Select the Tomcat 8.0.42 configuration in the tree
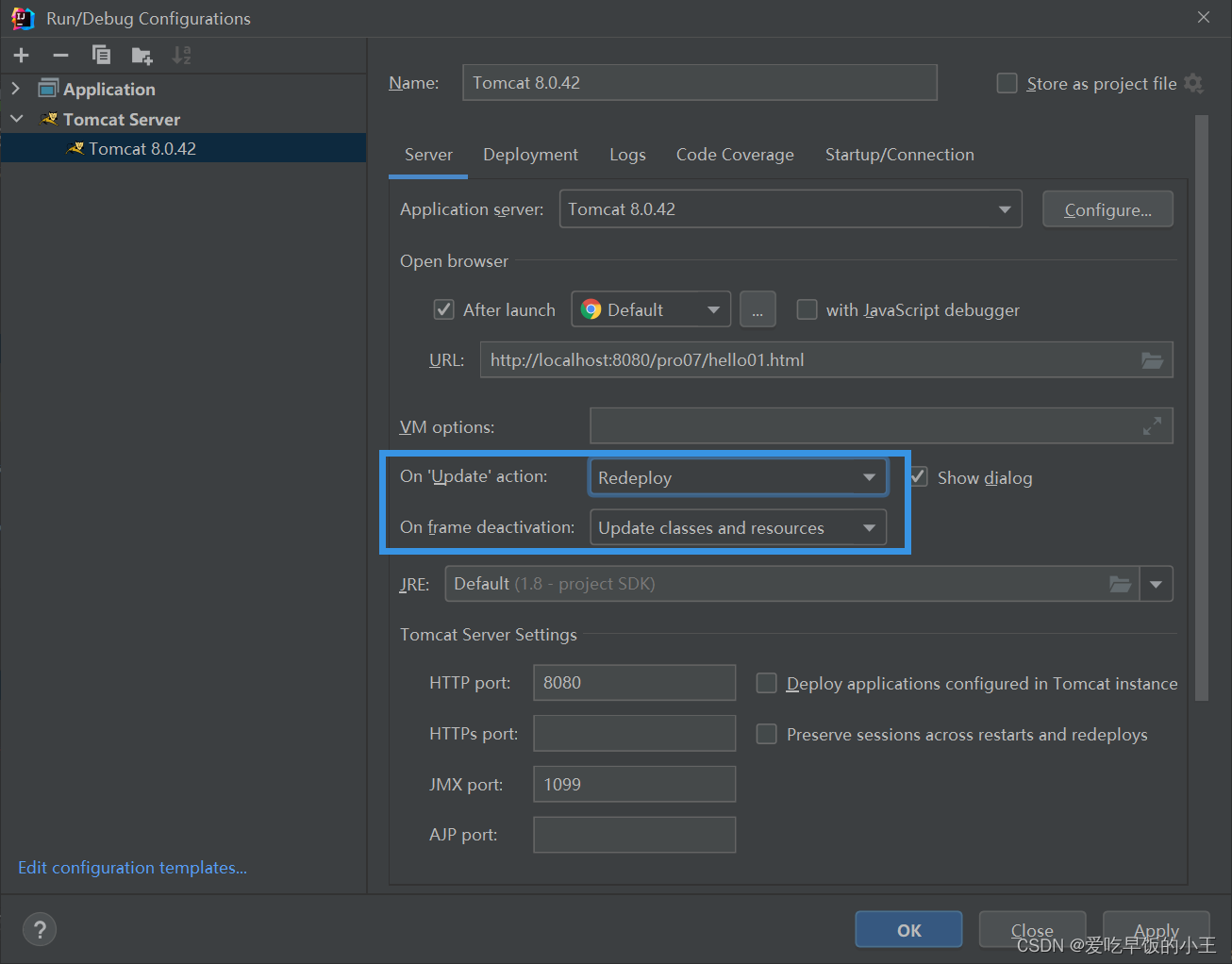The image size is (1232, 964). pos(183,148)
